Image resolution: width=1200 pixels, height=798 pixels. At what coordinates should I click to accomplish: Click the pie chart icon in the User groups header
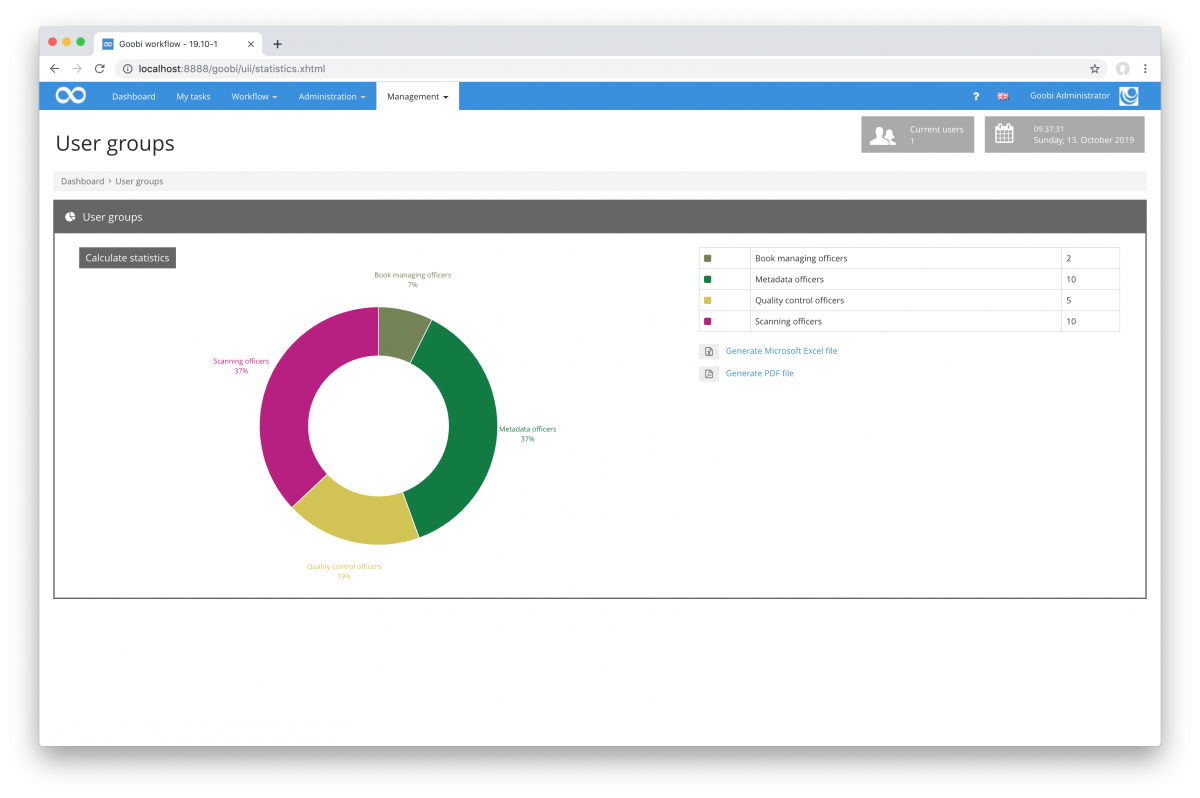69,216
